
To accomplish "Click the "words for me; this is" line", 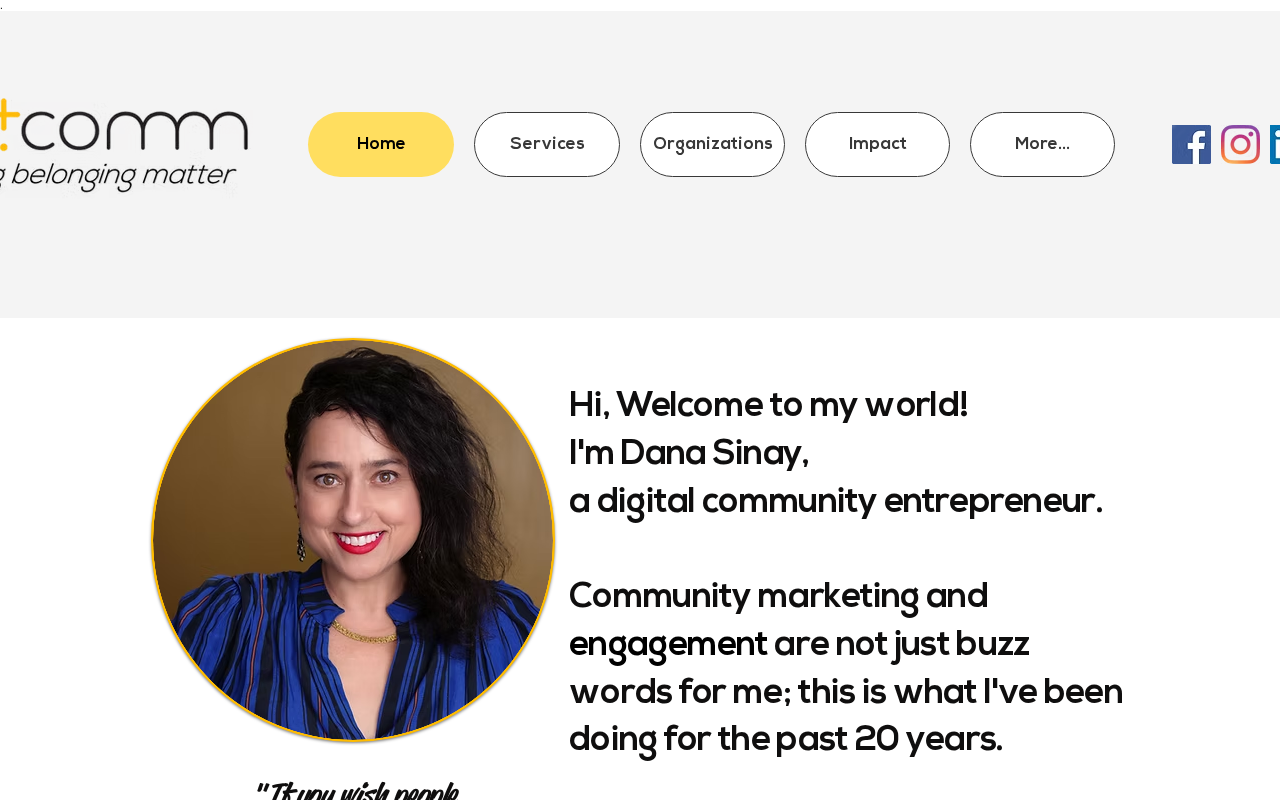I will [846, 692].
